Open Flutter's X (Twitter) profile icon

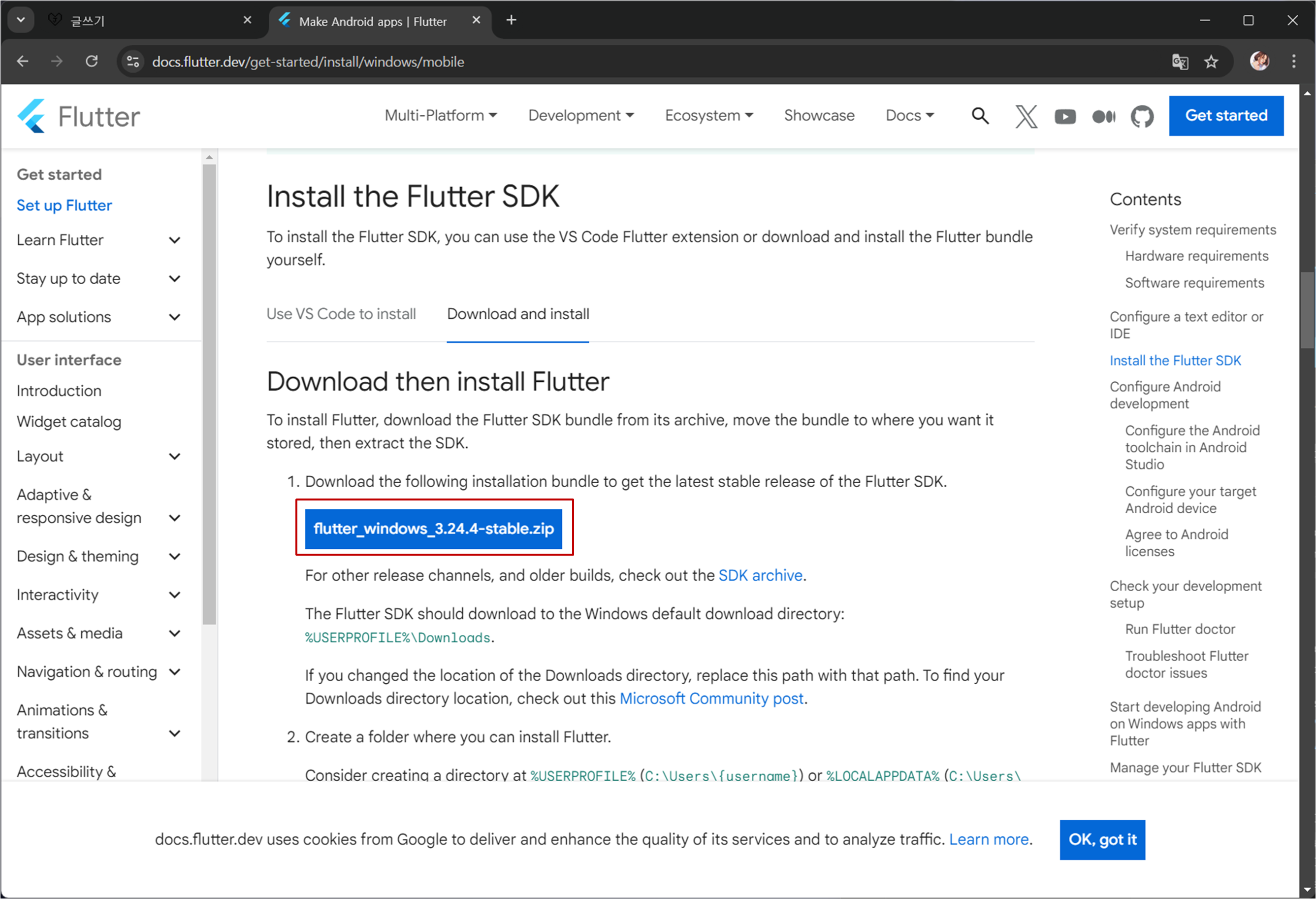click(1026, 116)
